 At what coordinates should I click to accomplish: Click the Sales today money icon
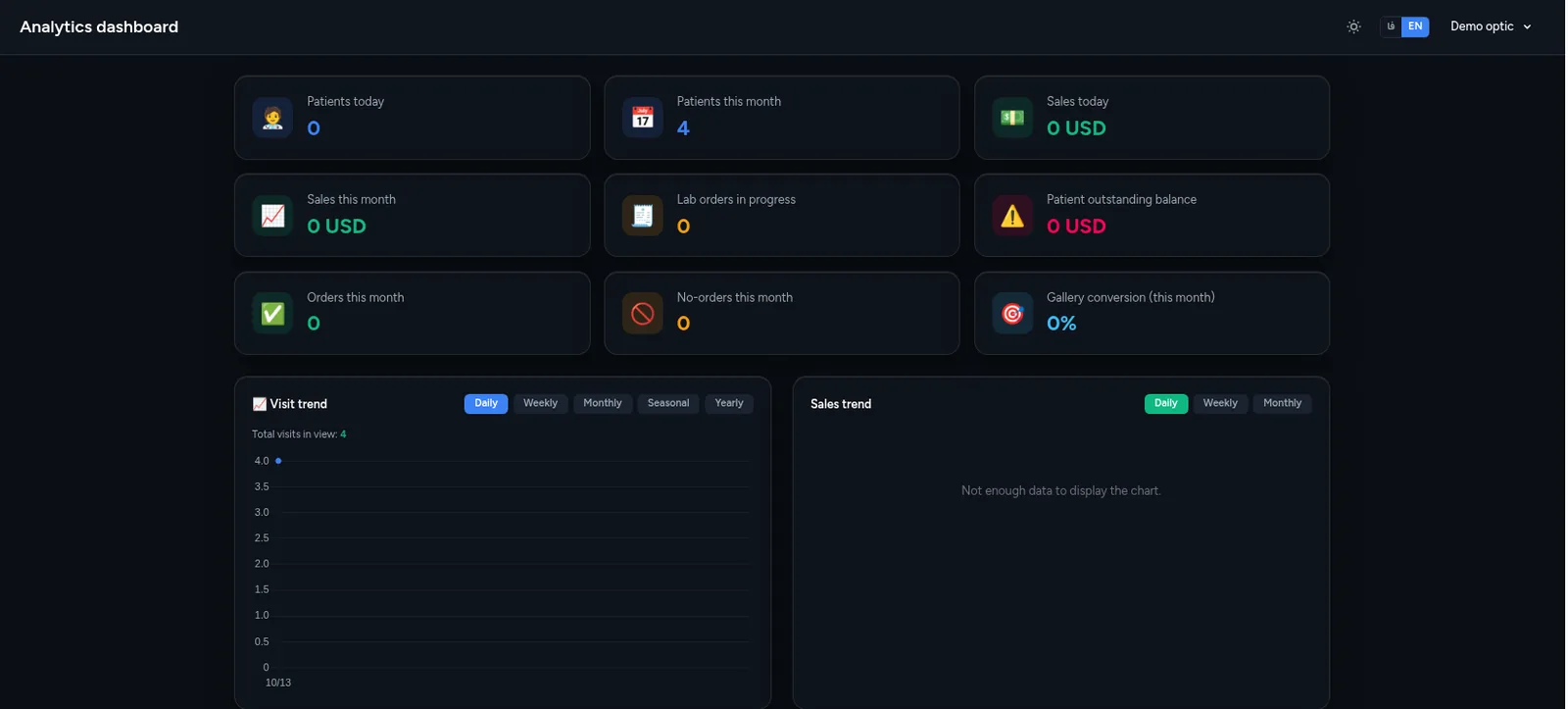click(1012, 118)
